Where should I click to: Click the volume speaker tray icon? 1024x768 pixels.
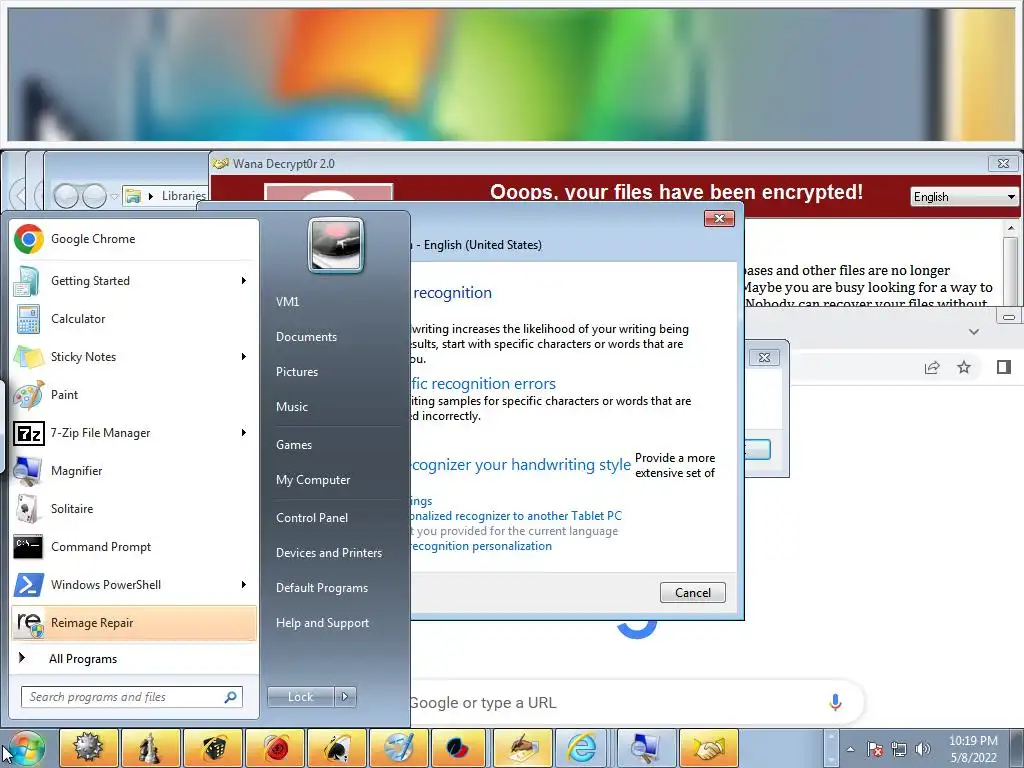coord(923,749)
